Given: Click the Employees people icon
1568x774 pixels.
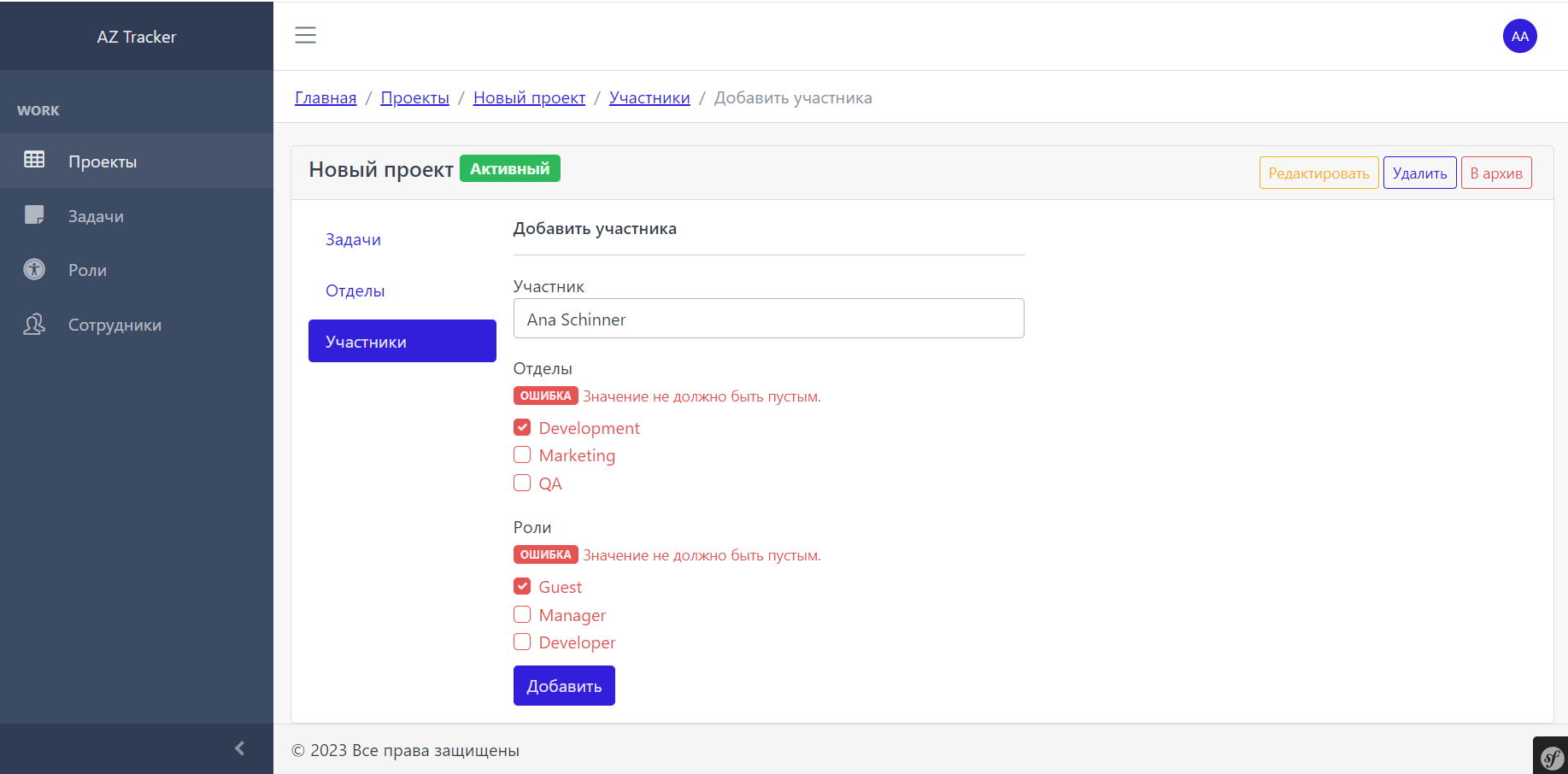Looking at the screenshot, I should (x=34, y=325).
